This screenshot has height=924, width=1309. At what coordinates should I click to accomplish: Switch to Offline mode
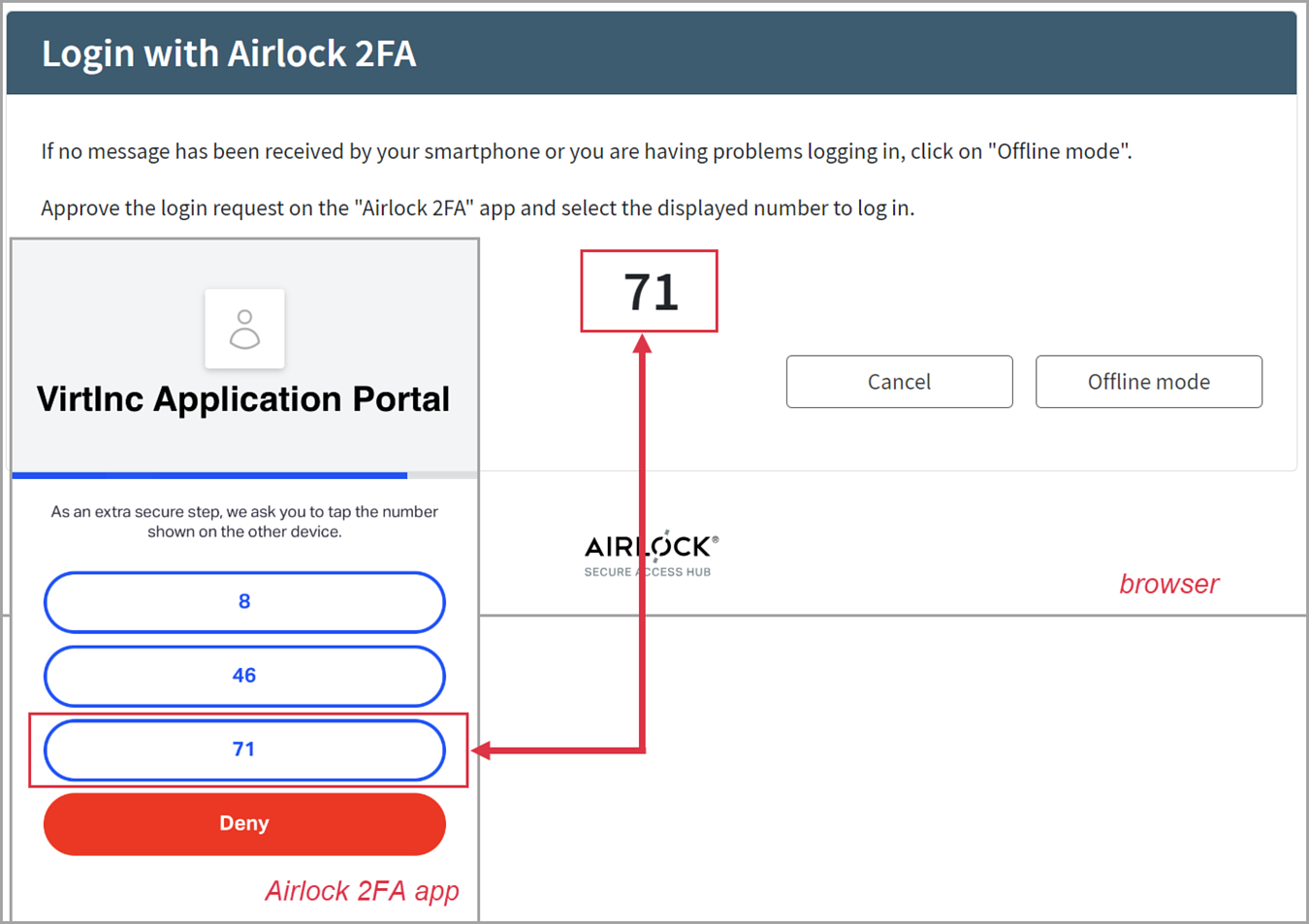1148,382
